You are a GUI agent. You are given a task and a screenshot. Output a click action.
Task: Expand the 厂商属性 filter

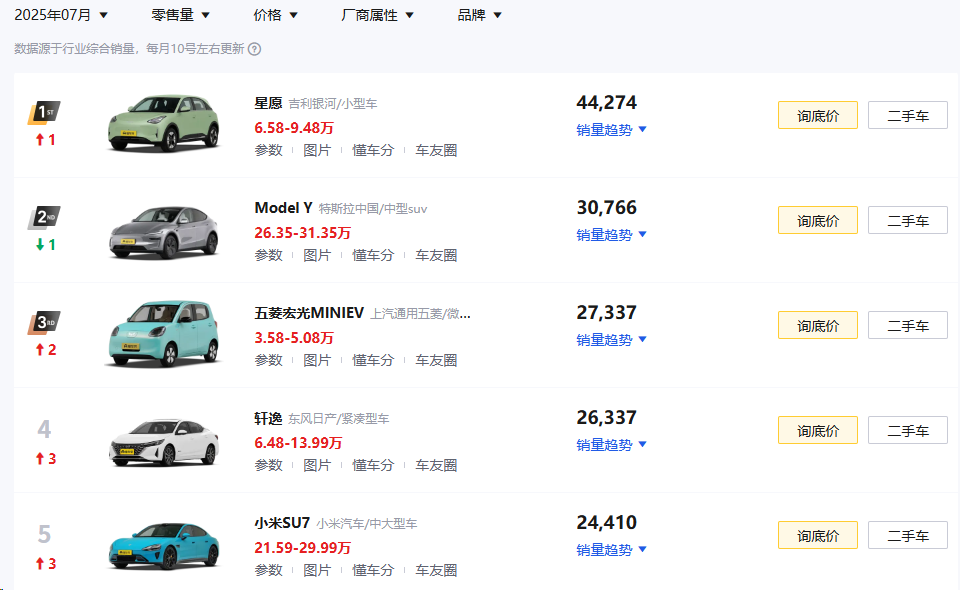click(377, 15)
